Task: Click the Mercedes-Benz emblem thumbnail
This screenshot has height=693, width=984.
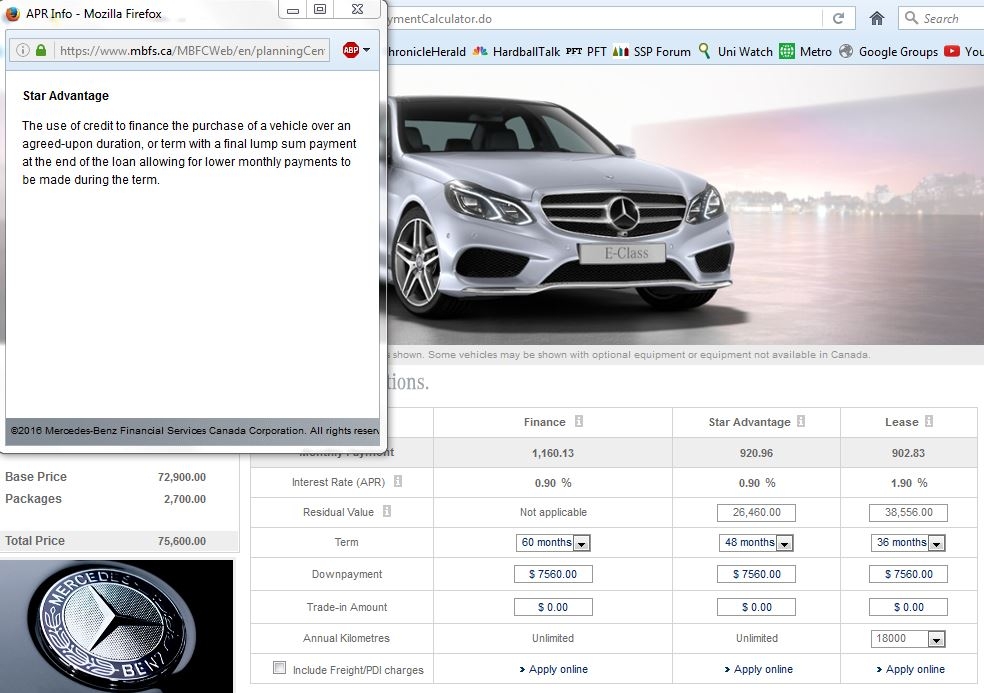Action: [117, 626]
